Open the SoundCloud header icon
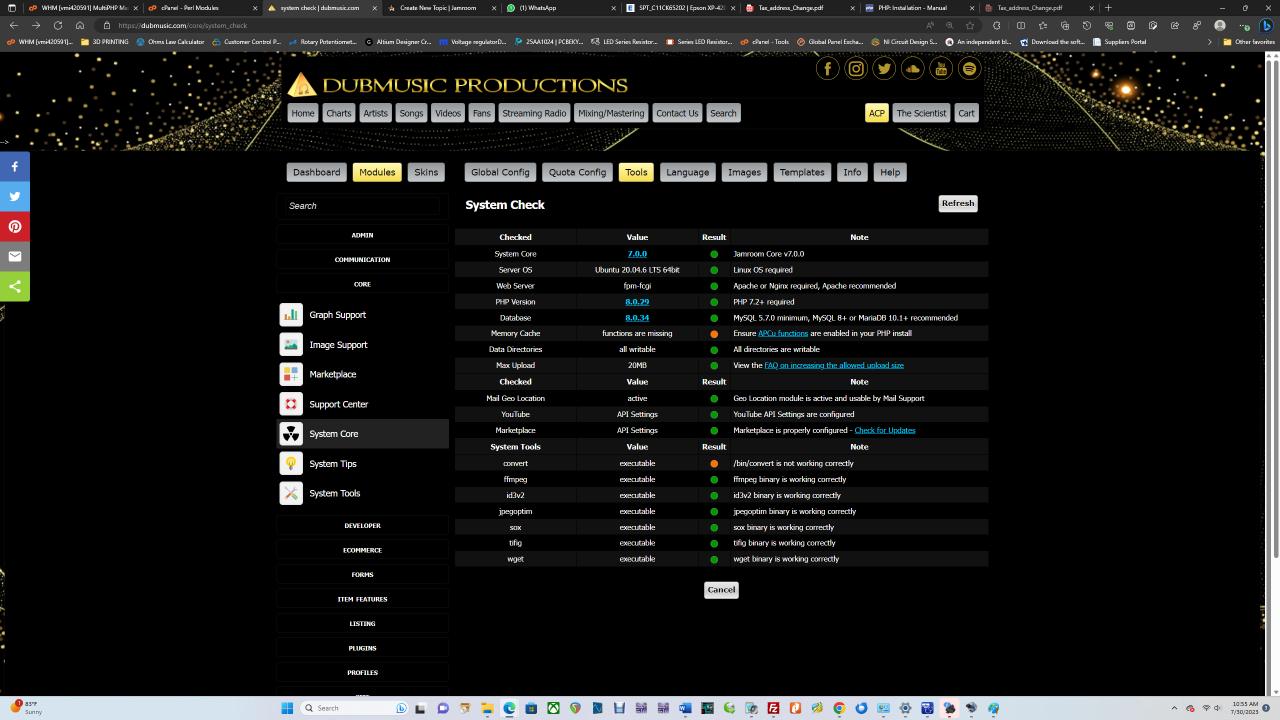 [x=912, y=69]
